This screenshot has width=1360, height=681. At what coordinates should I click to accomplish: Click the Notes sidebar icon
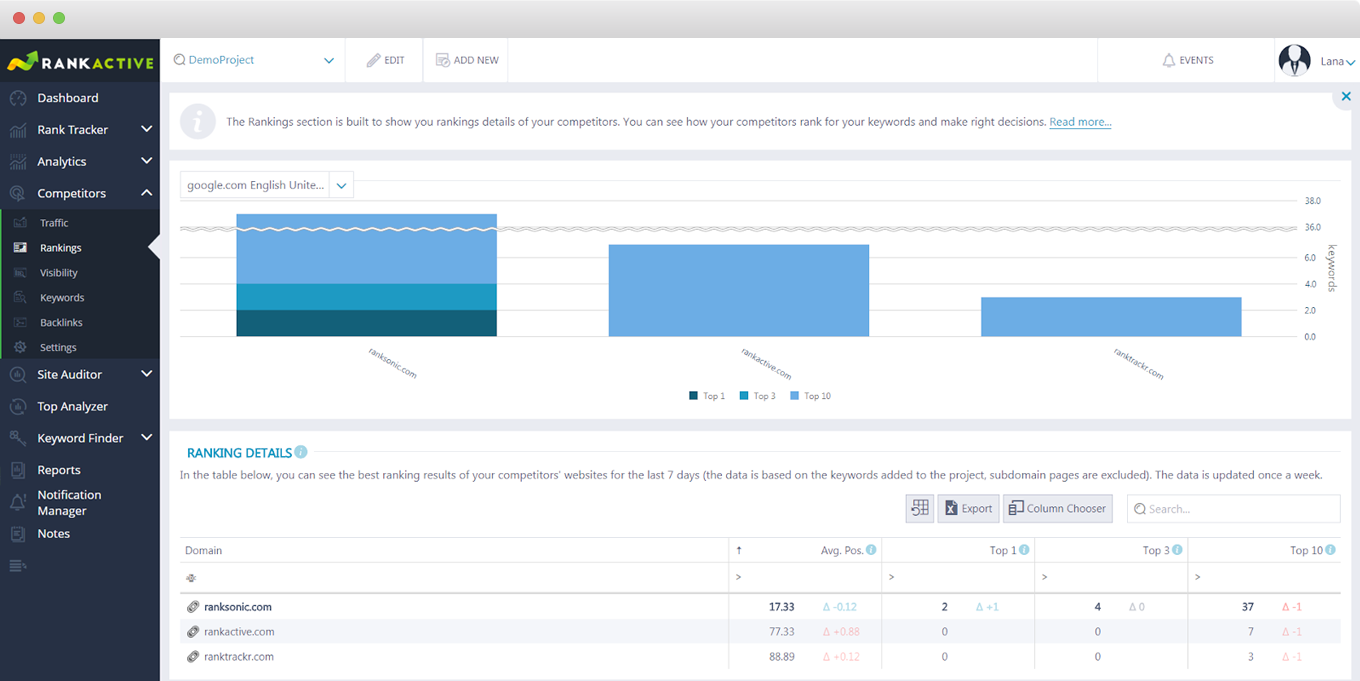[18, 534]
